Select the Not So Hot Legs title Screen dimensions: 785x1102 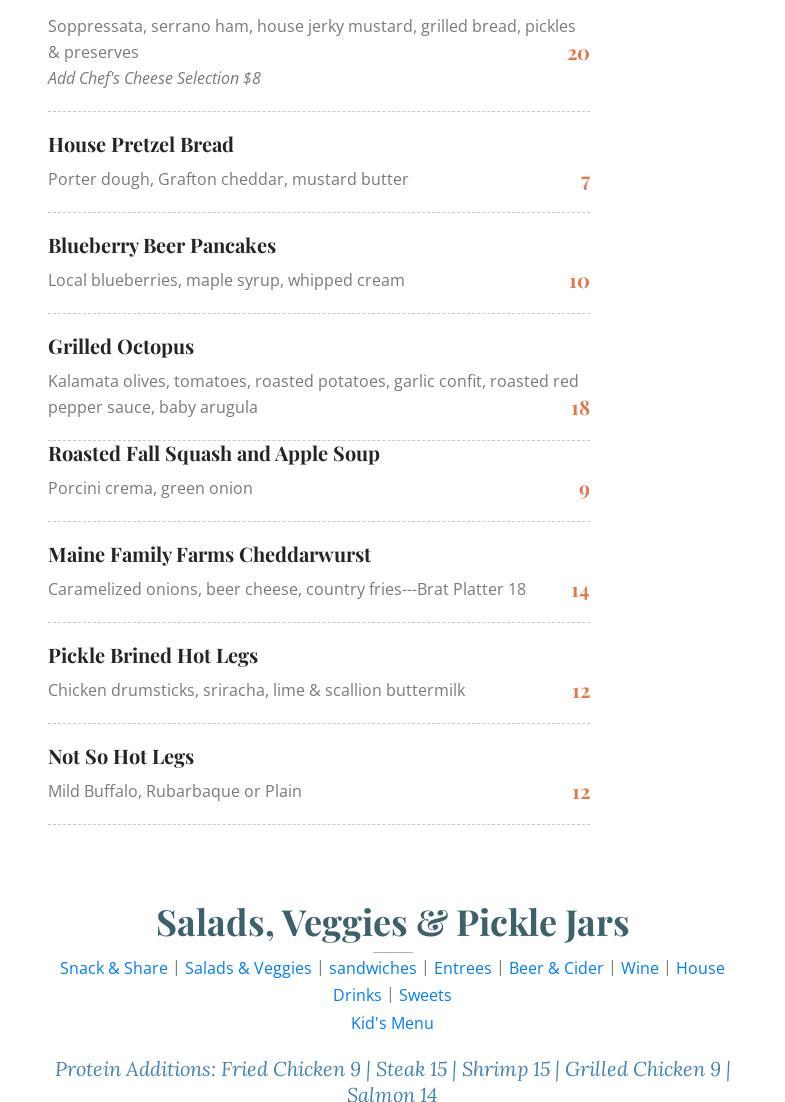click(121, 756)
